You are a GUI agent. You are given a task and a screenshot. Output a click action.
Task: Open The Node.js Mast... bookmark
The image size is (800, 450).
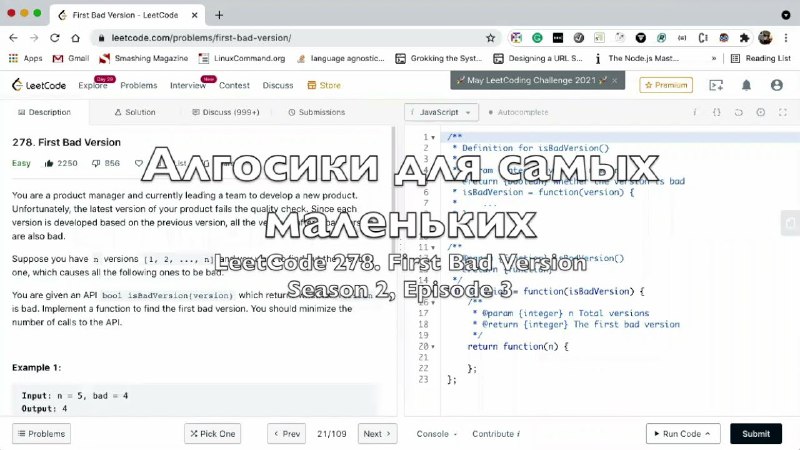(x=637, y=58)
